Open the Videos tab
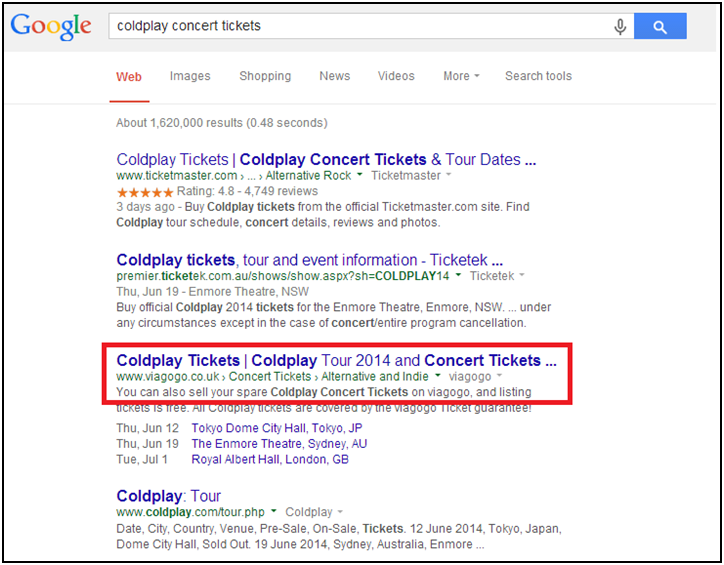Image resolution: width=724 pixels, height=565 pixels. 396,76
